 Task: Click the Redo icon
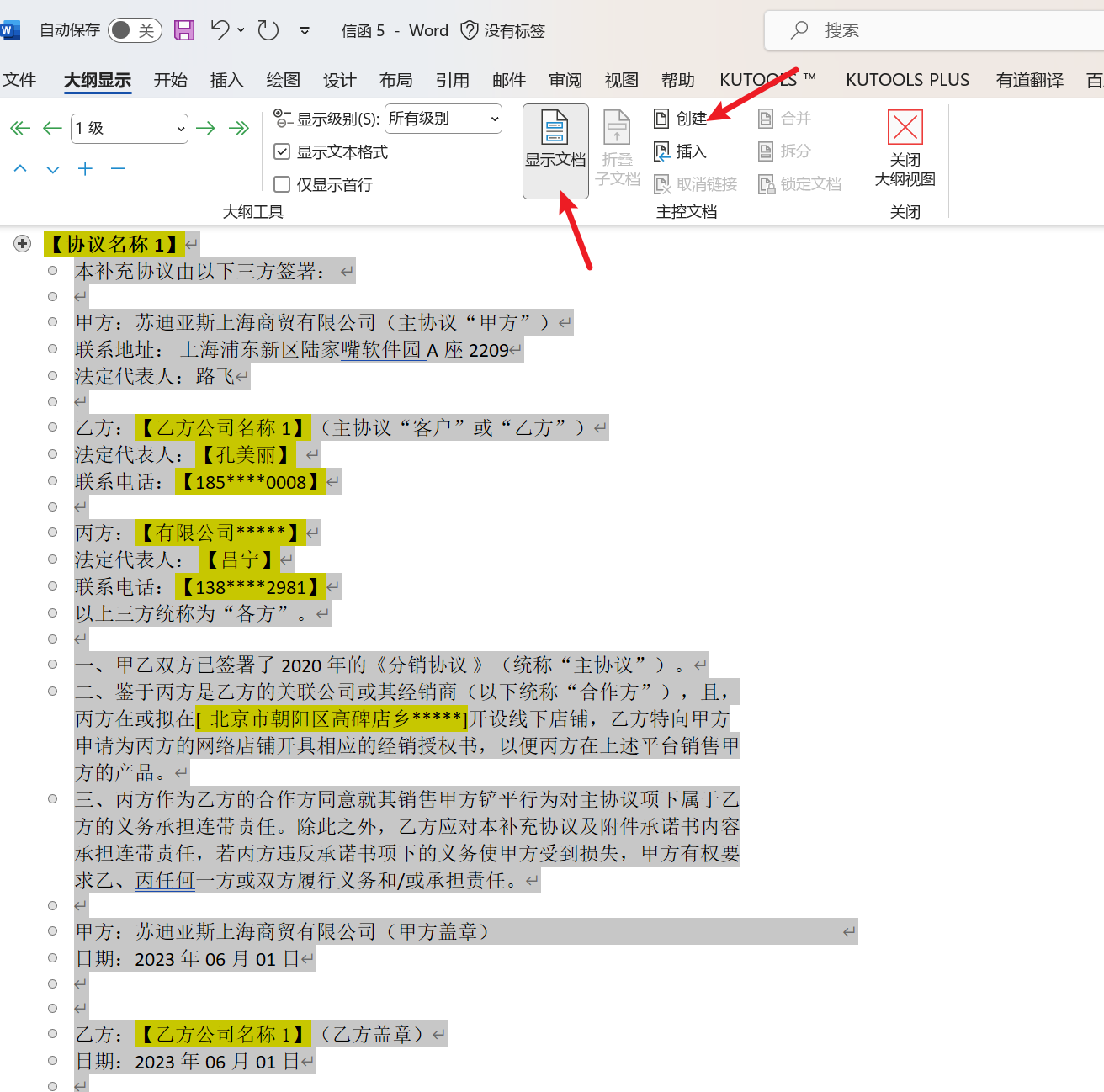[268, 30]
